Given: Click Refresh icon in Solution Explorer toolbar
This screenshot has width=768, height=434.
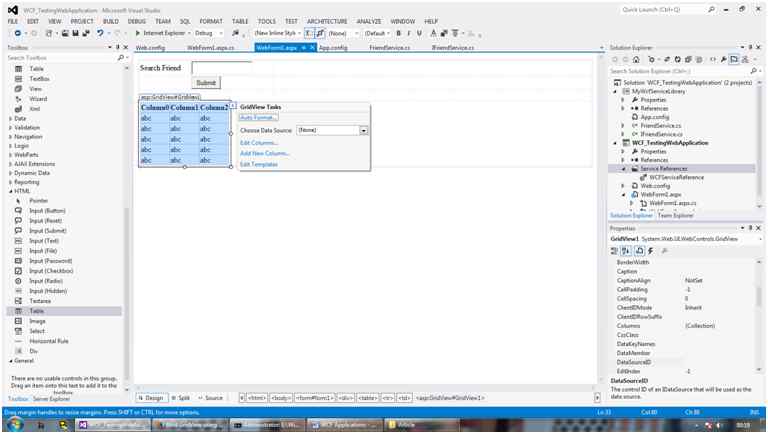Looking at the screenshot, I should (677, 59).
